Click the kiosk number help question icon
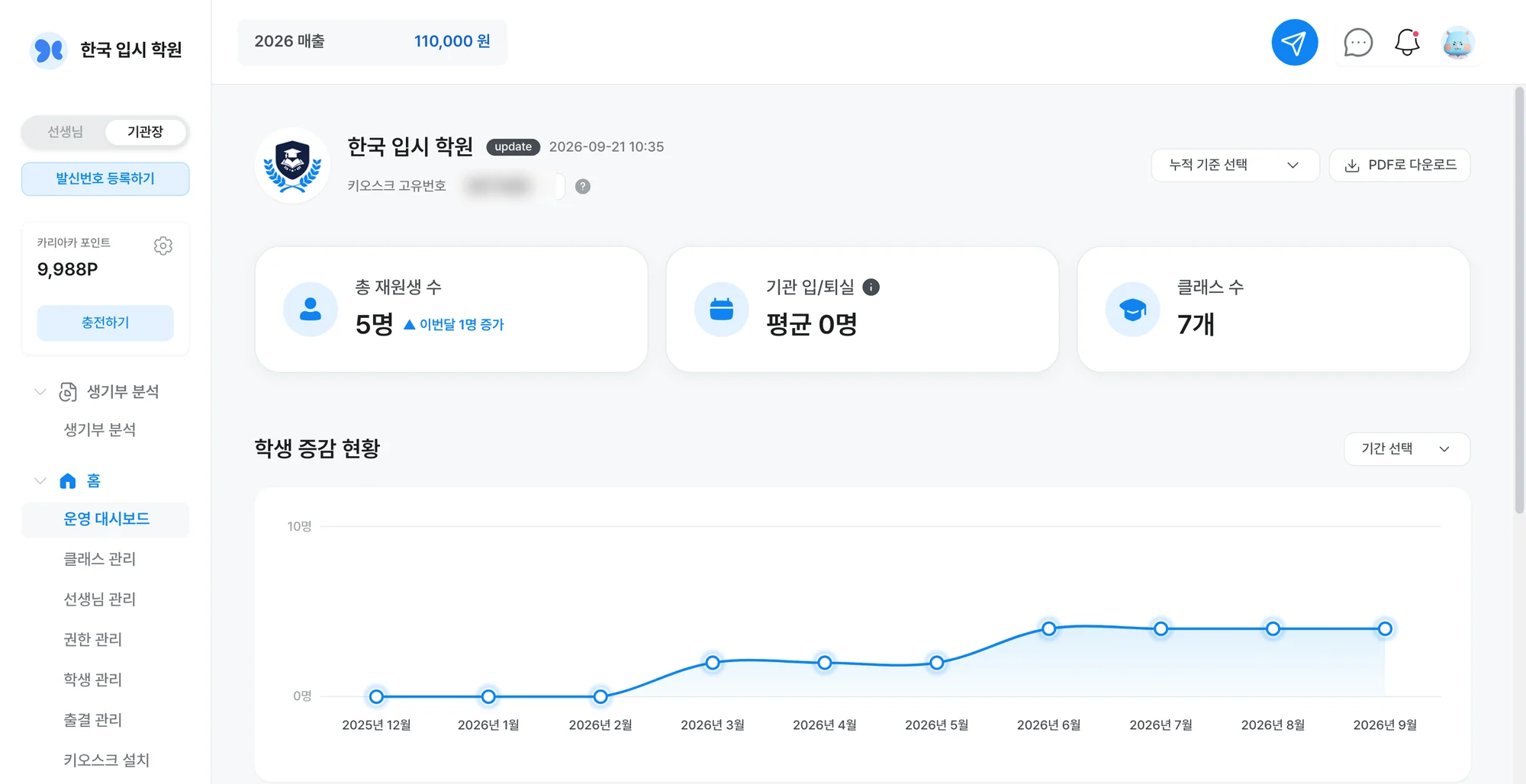The width and height of the screenshot is (1526, 784). tap(583, 186)
